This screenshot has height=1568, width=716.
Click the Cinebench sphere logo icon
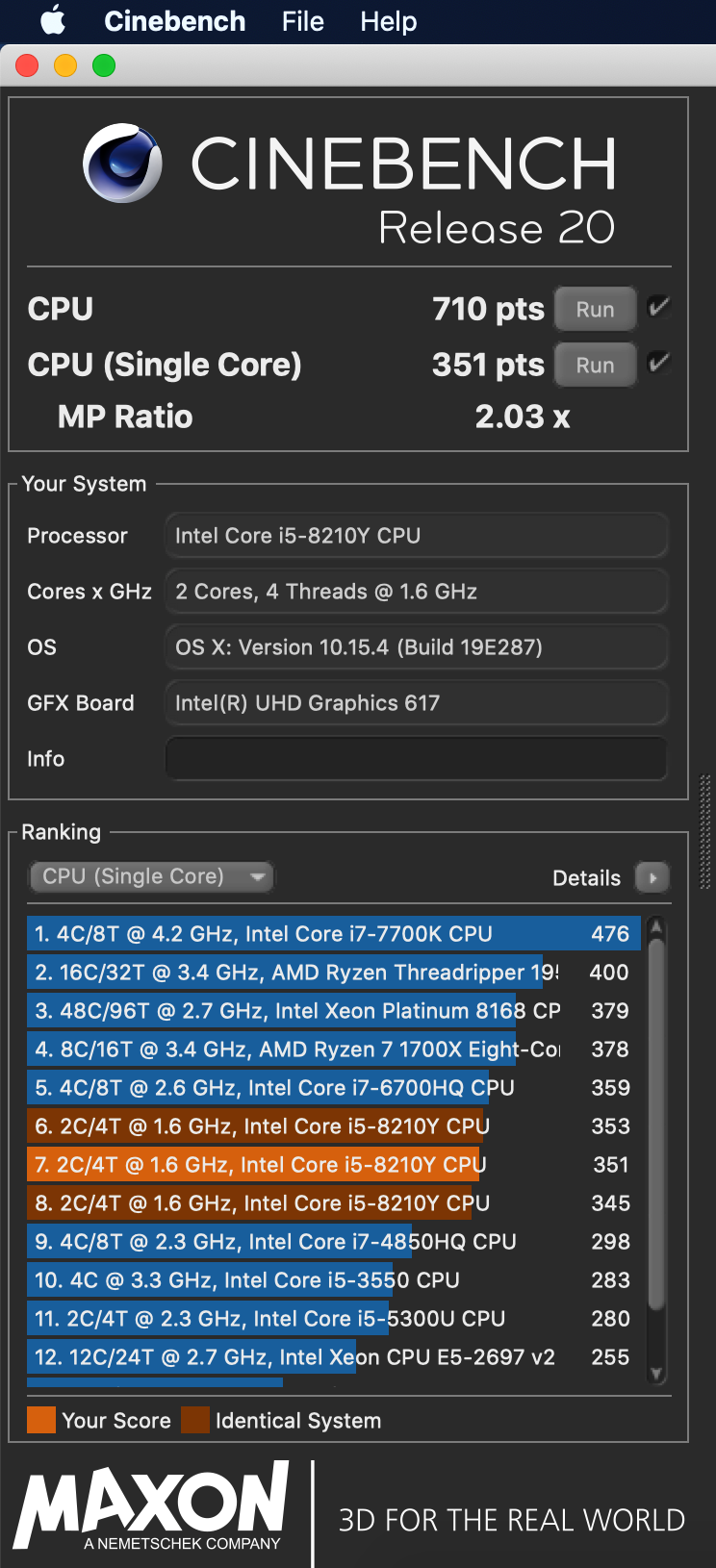click(x=122, y=163)
